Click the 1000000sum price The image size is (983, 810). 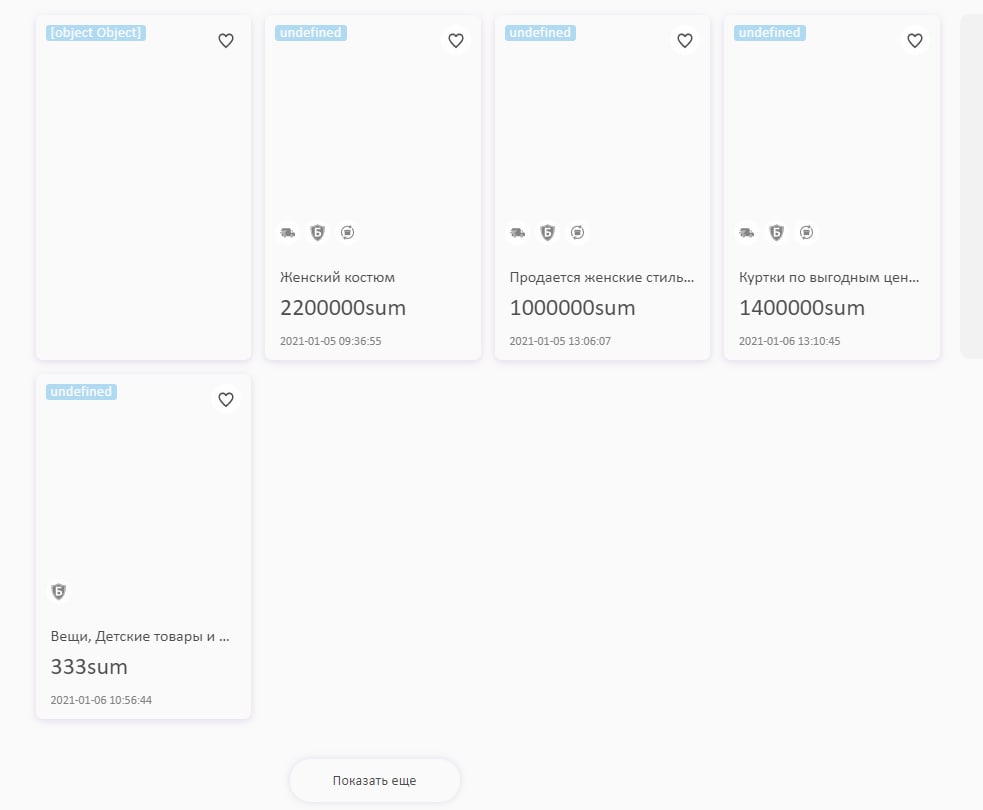(x=572, y=308)
